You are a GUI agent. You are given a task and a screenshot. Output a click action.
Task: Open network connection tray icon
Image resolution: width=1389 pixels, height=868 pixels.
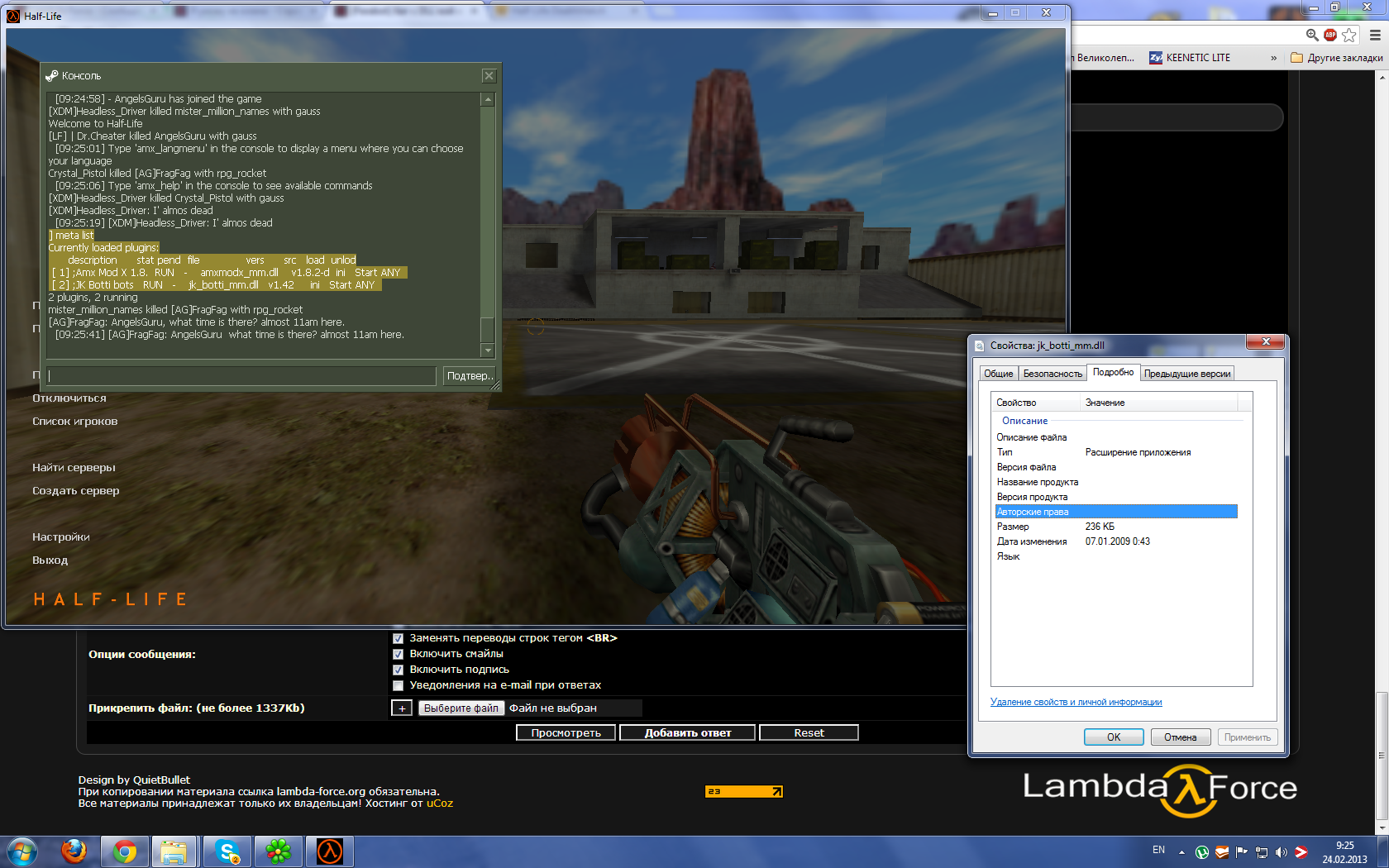point(1262,852)
